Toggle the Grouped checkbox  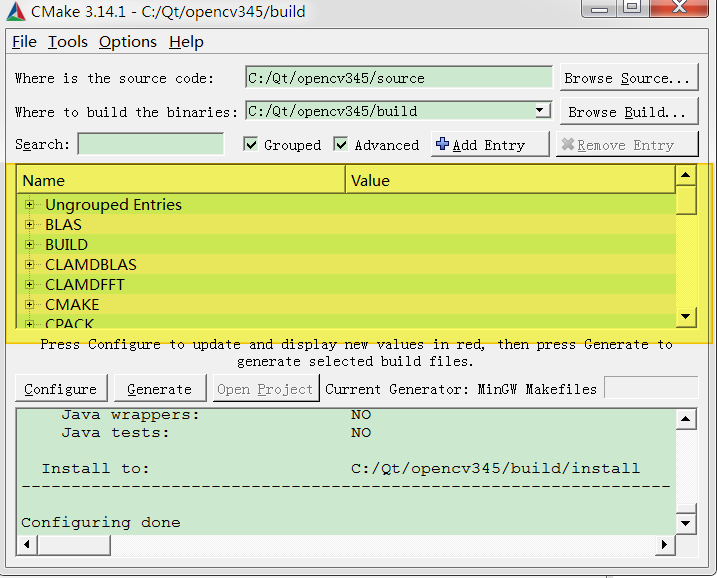(x=251, y=144)
